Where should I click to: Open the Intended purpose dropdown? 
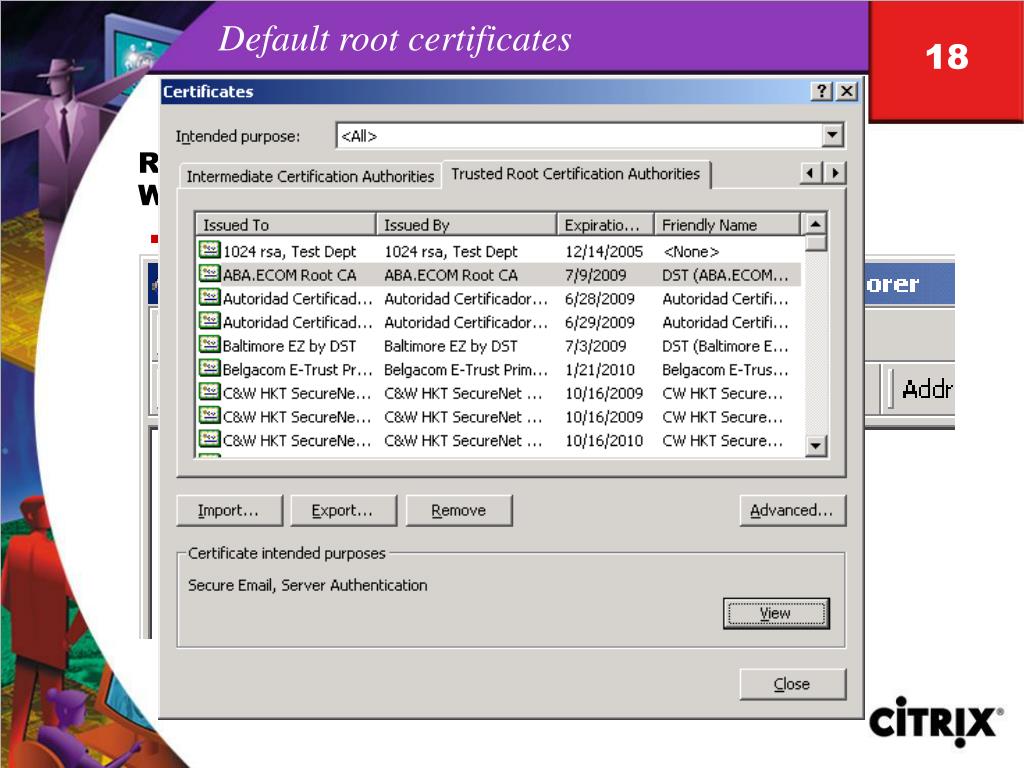pos(832,136)
